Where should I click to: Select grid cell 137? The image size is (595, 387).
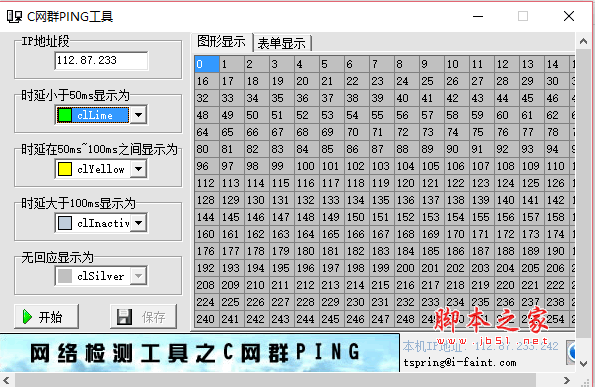click(432, 200)
